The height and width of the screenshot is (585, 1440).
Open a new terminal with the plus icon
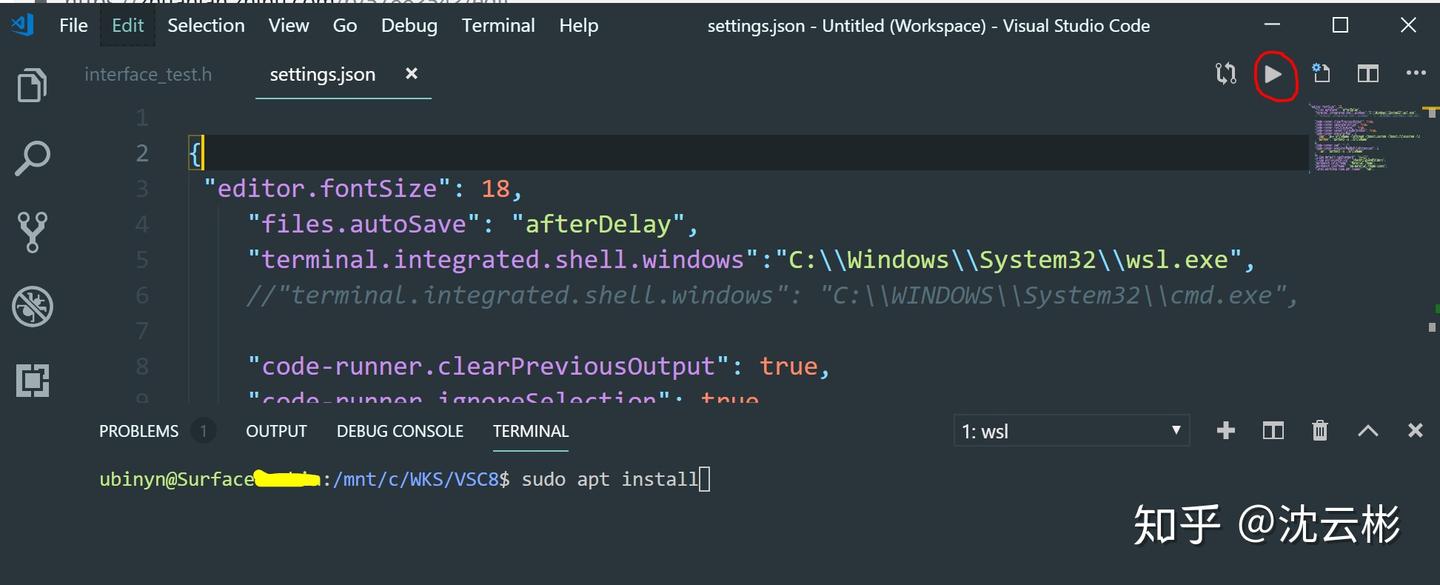click(x=1225, y=430)
